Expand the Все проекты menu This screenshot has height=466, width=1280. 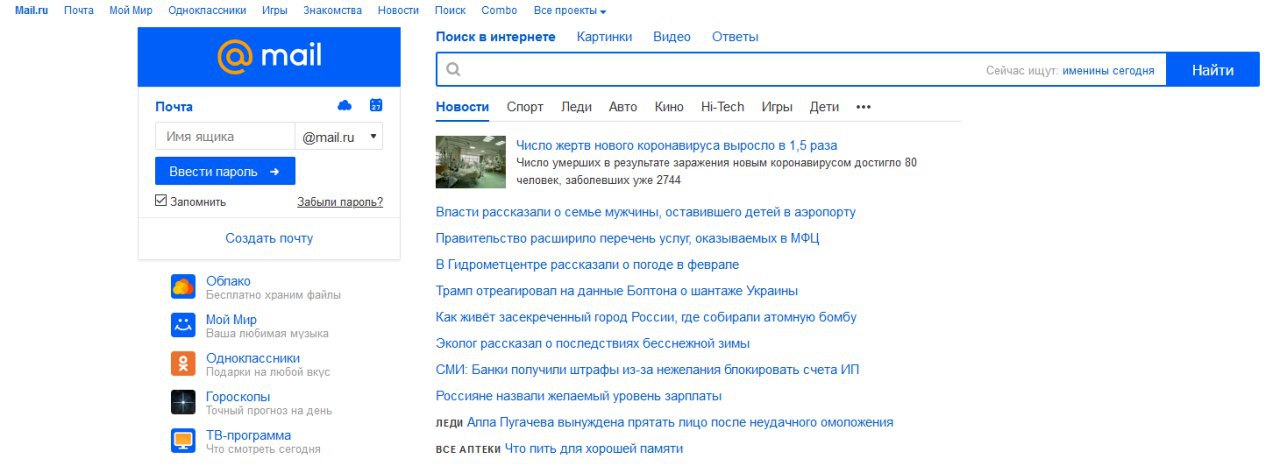click(x=570, y=10)
